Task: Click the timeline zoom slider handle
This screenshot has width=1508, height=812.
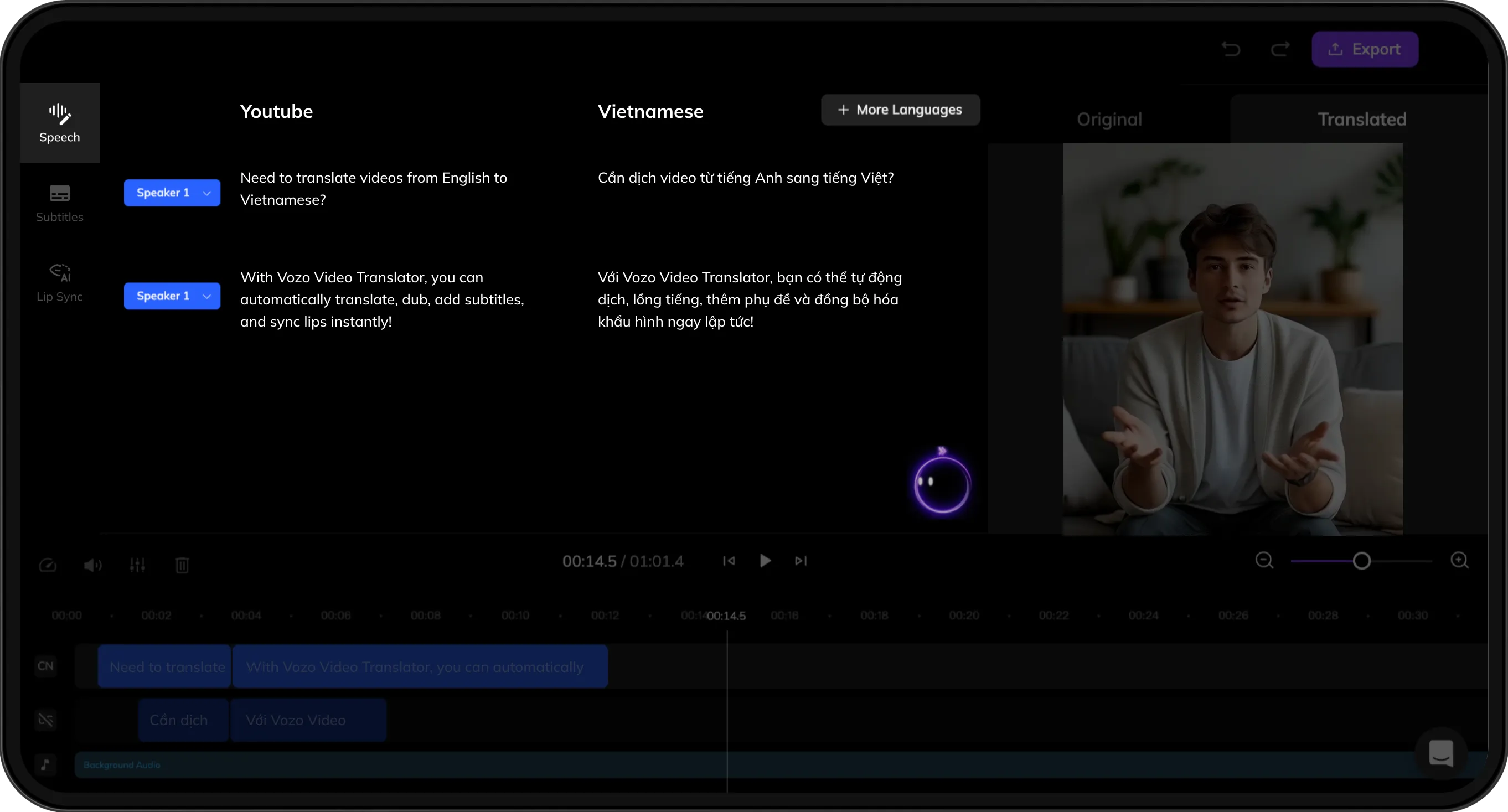Action: click(1362, 561)
